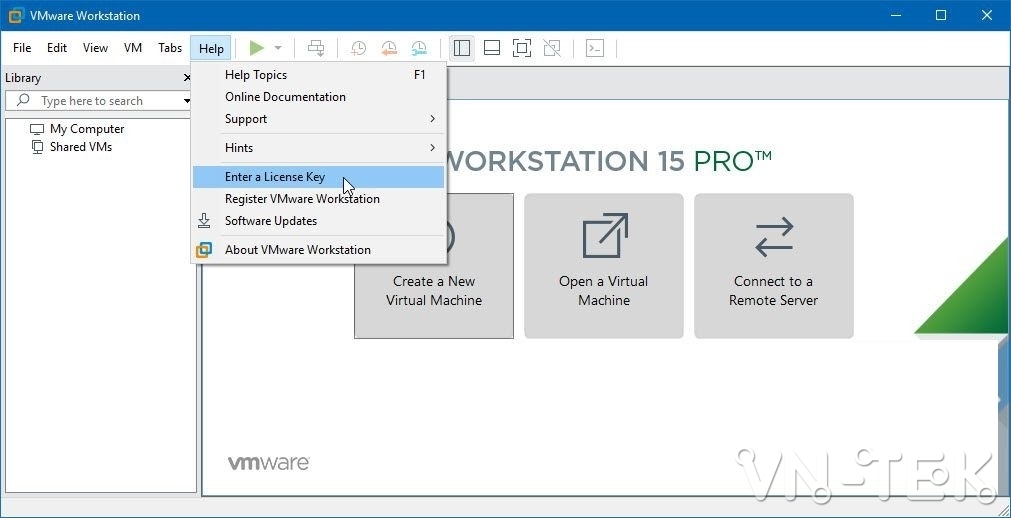Click the Manage Snapshots icon

[x=419, y=48]
